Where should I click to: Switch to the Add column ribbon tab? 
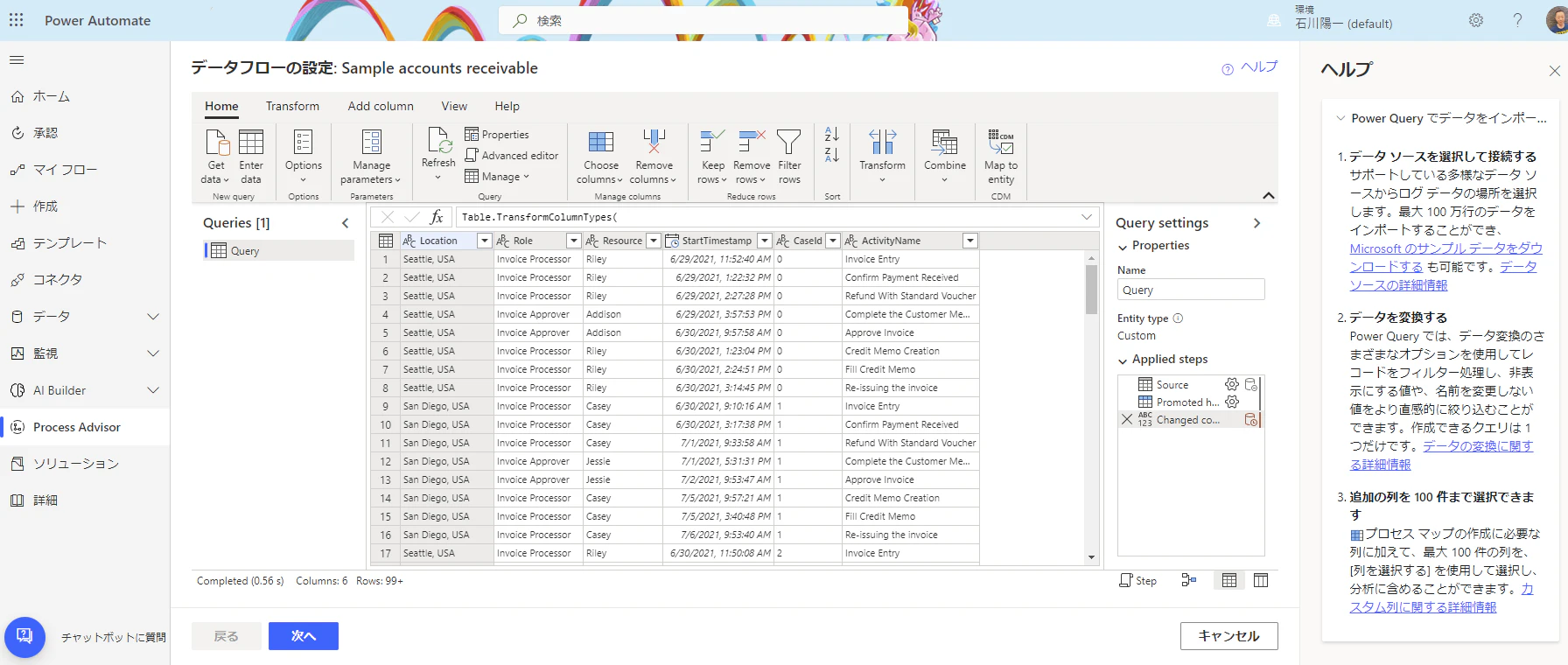[381, 106]
